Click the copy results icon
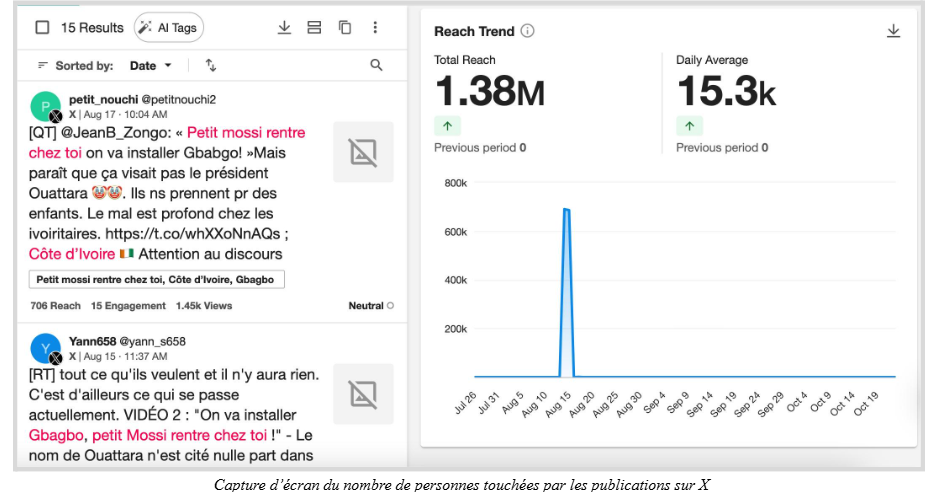Screen dimensions: 934x492 tap(345, 28)
